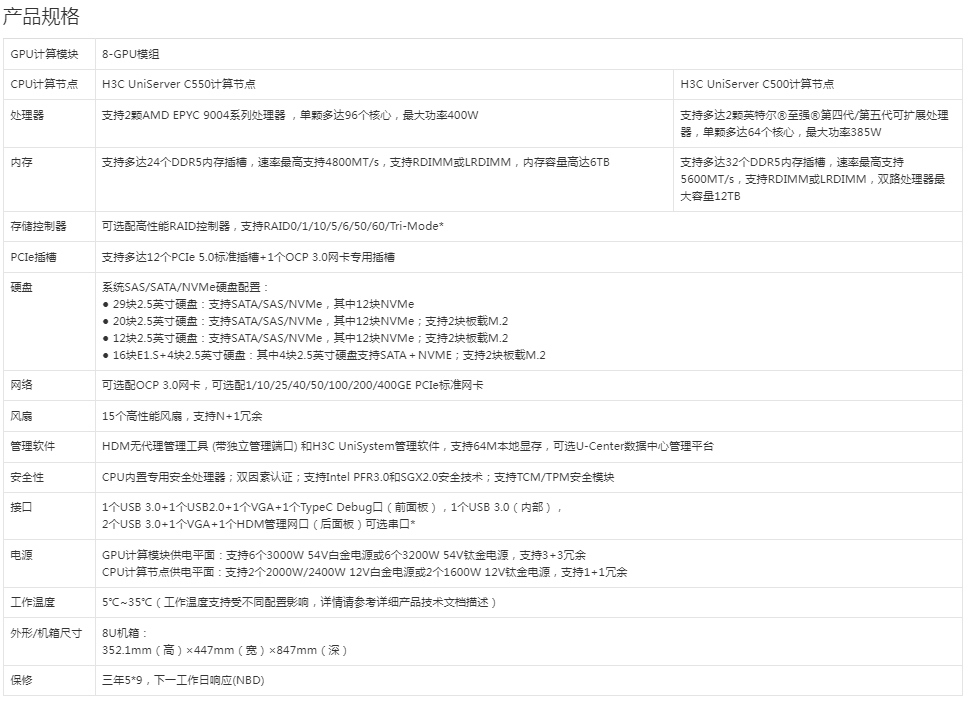This screenshot has height=706, width=970.
Task: Click the 12块2.5英寸硬盘 bullet line
Action: (x=305, y=338)
